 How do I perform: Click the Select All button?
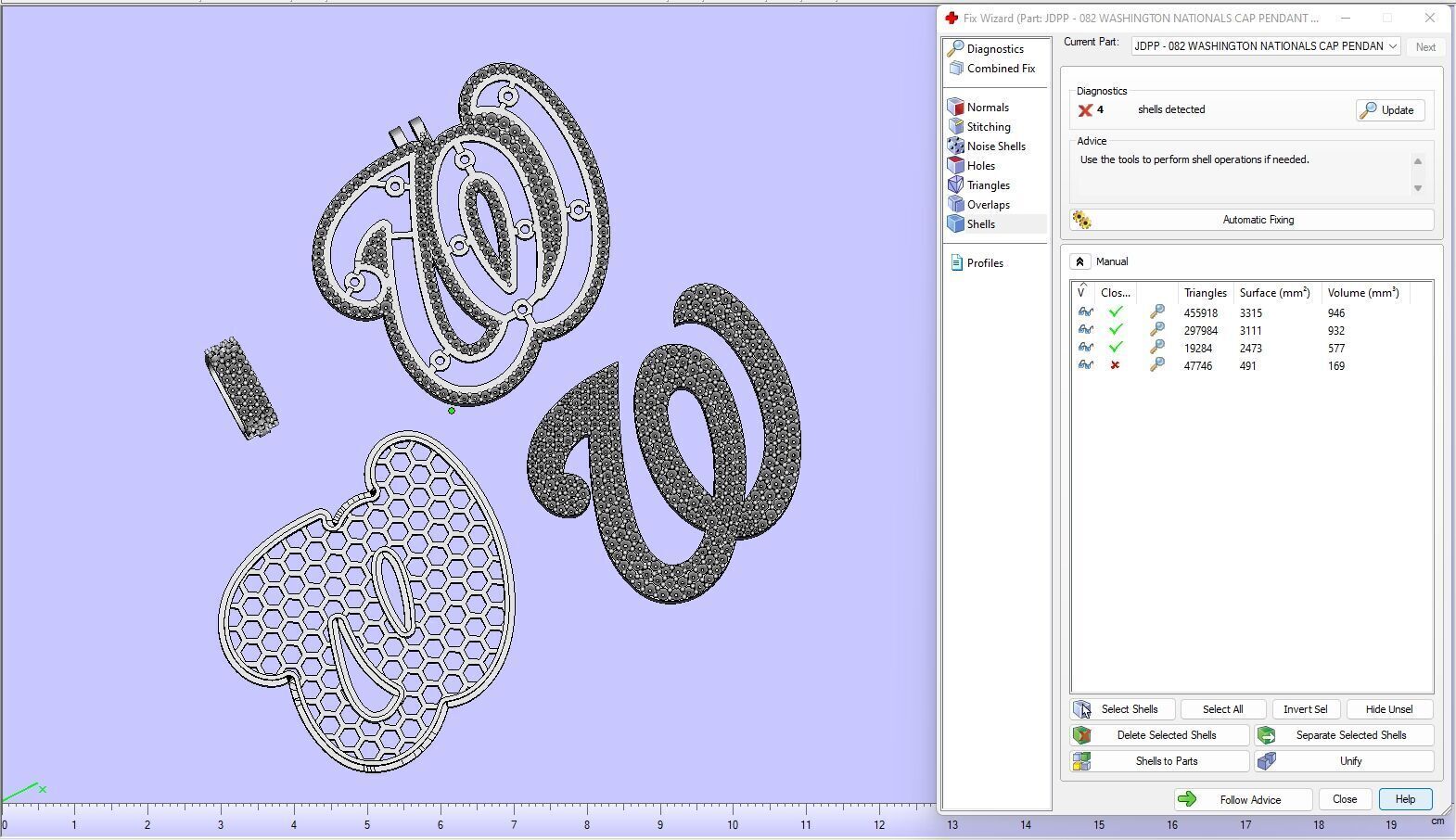[1222, 709]
